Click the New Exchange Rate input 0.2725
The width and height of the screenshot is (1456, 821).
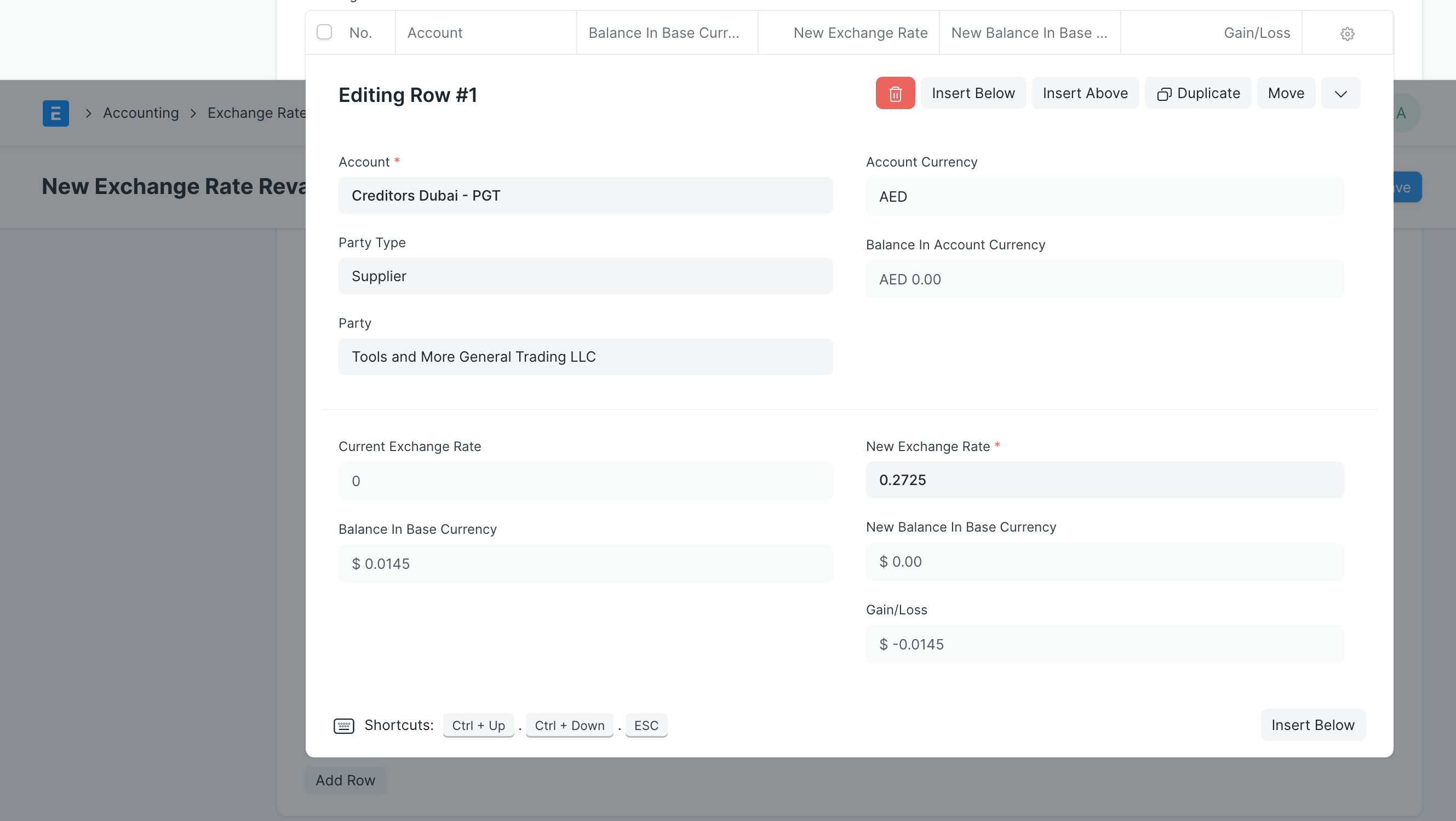pyautogui.click(x=1104, y=480)
